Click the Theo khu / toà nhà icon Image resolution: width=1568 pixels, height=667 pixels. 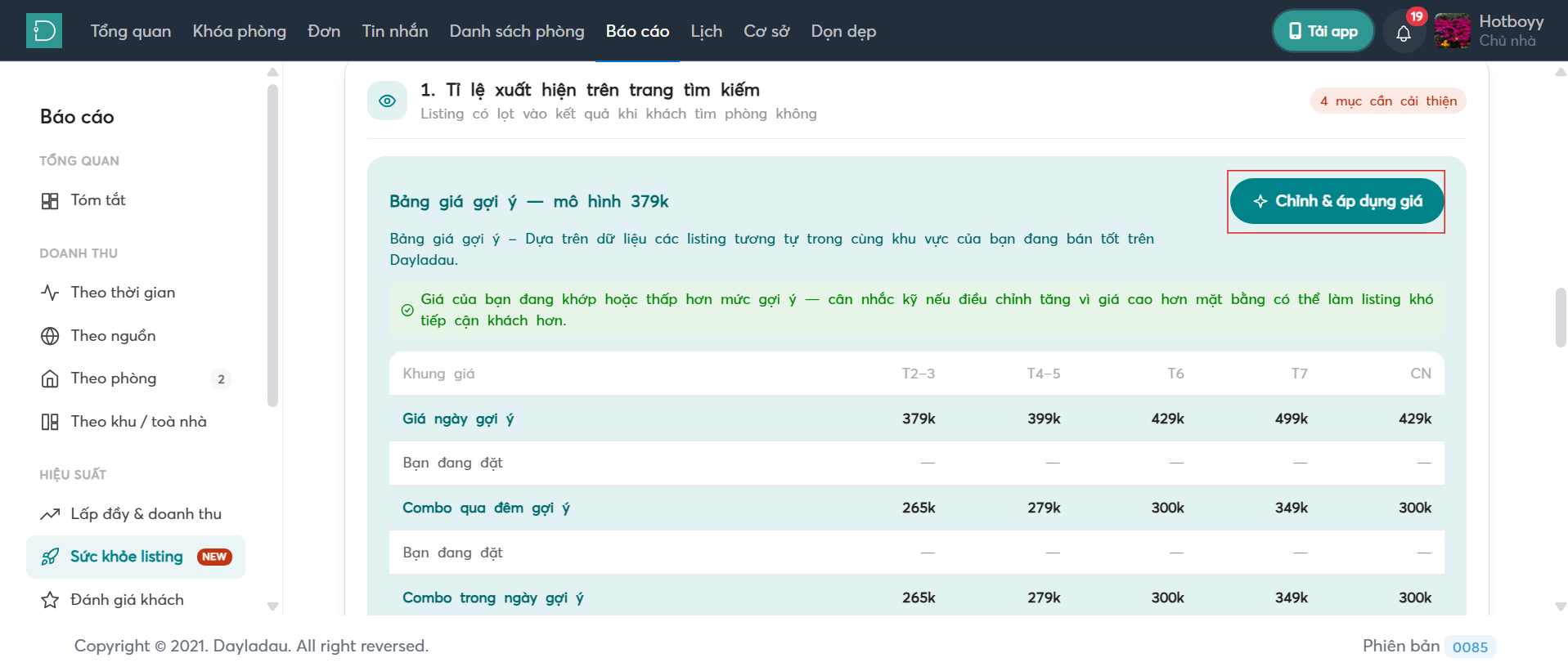point(50,422)
